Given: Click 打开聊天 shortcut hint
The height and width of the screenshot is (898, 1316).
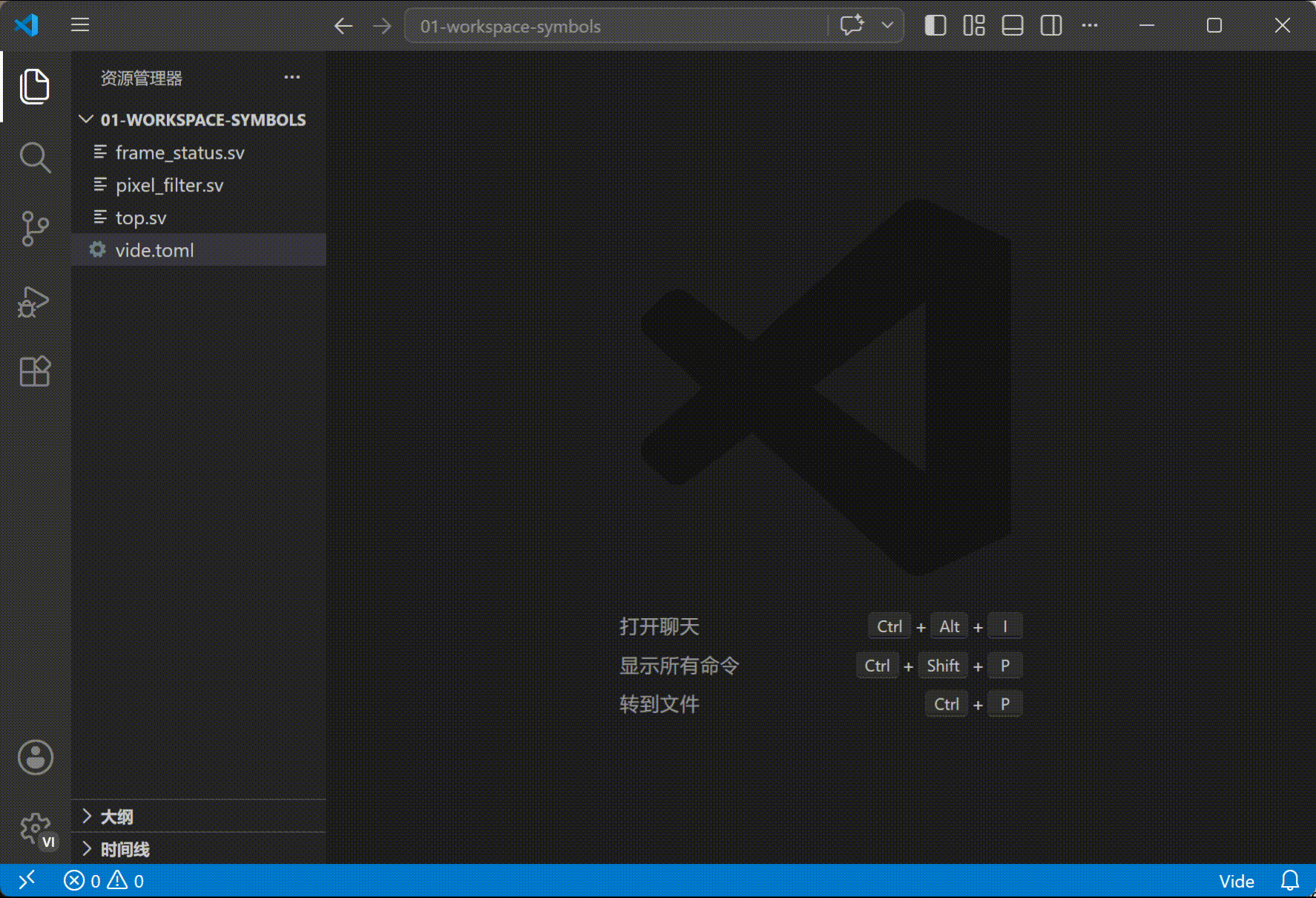Looking at the screenshot, I should point(659,626).
